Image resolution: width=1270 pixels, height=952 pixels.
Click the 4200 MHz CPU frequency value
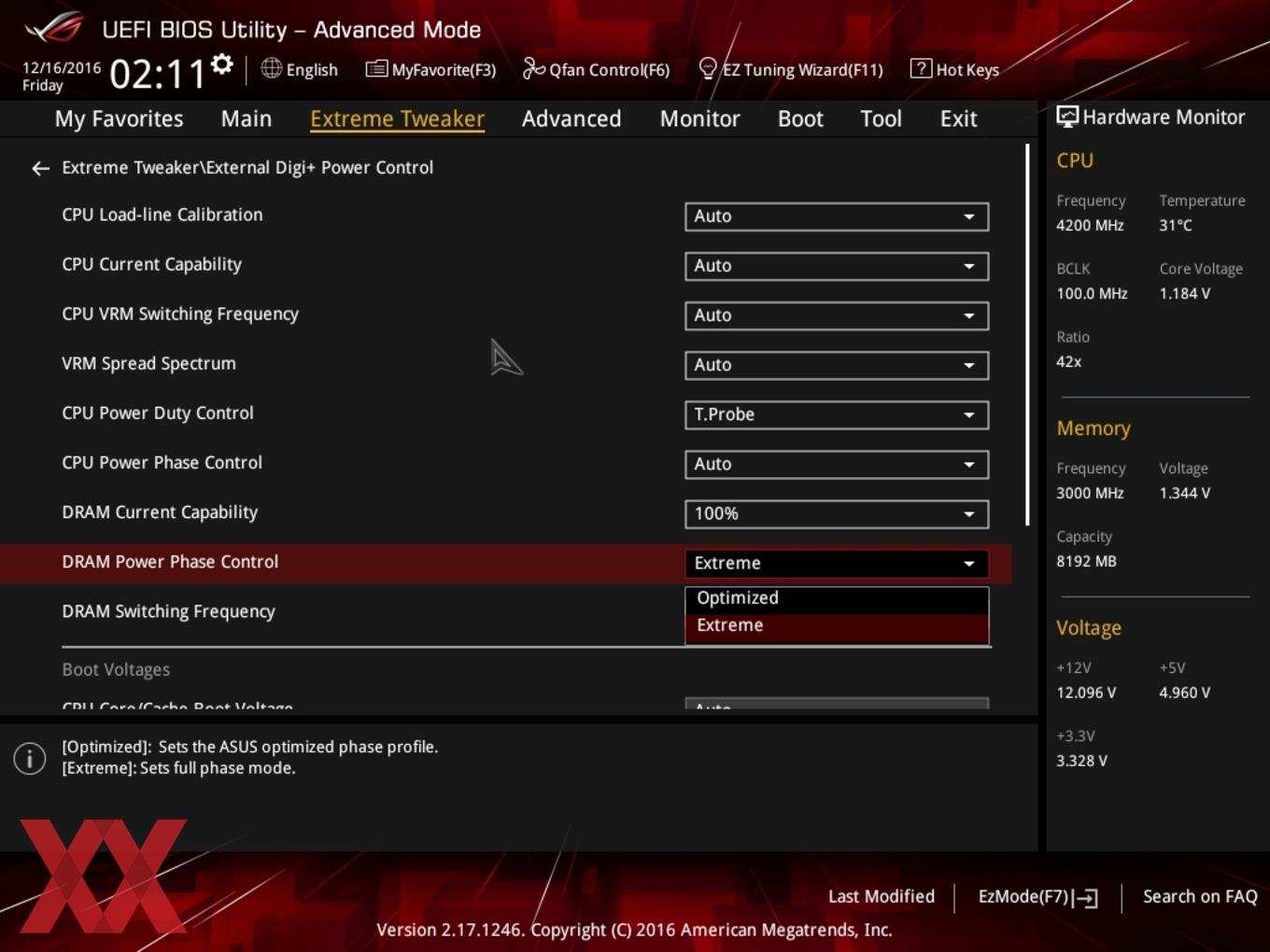(1090, 225)
